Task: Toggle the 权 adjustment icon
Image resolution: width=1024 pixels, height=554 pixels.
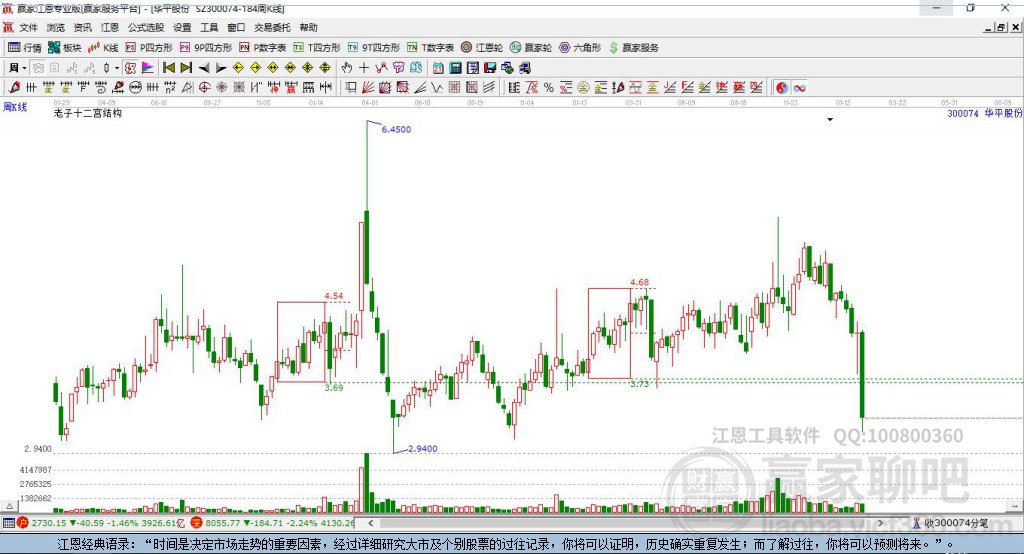Action: pyautogui.click(x=130, y=68)
